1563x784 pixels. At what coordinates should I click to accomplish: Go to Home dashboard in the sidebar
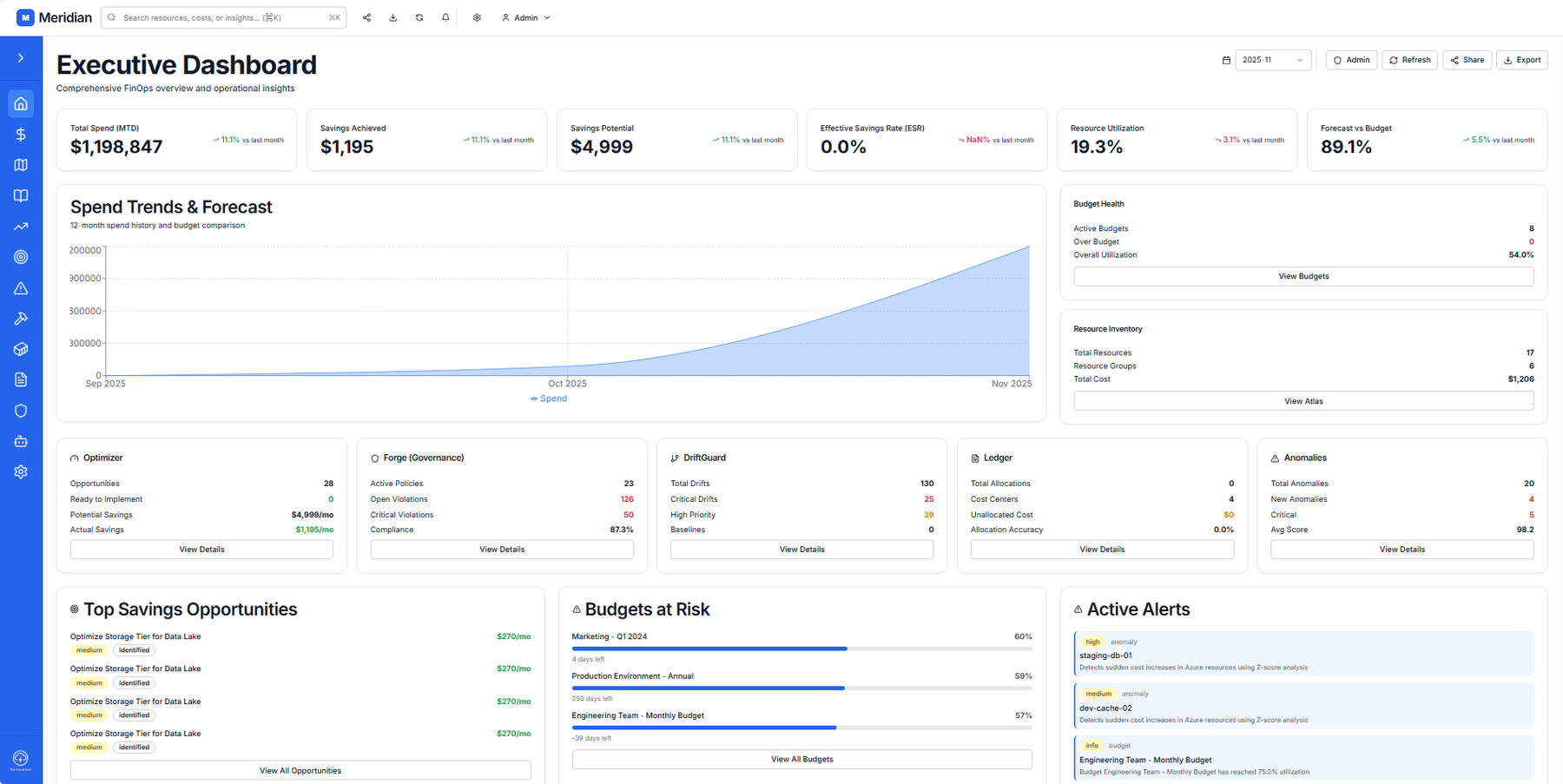[x=21, y=104]
